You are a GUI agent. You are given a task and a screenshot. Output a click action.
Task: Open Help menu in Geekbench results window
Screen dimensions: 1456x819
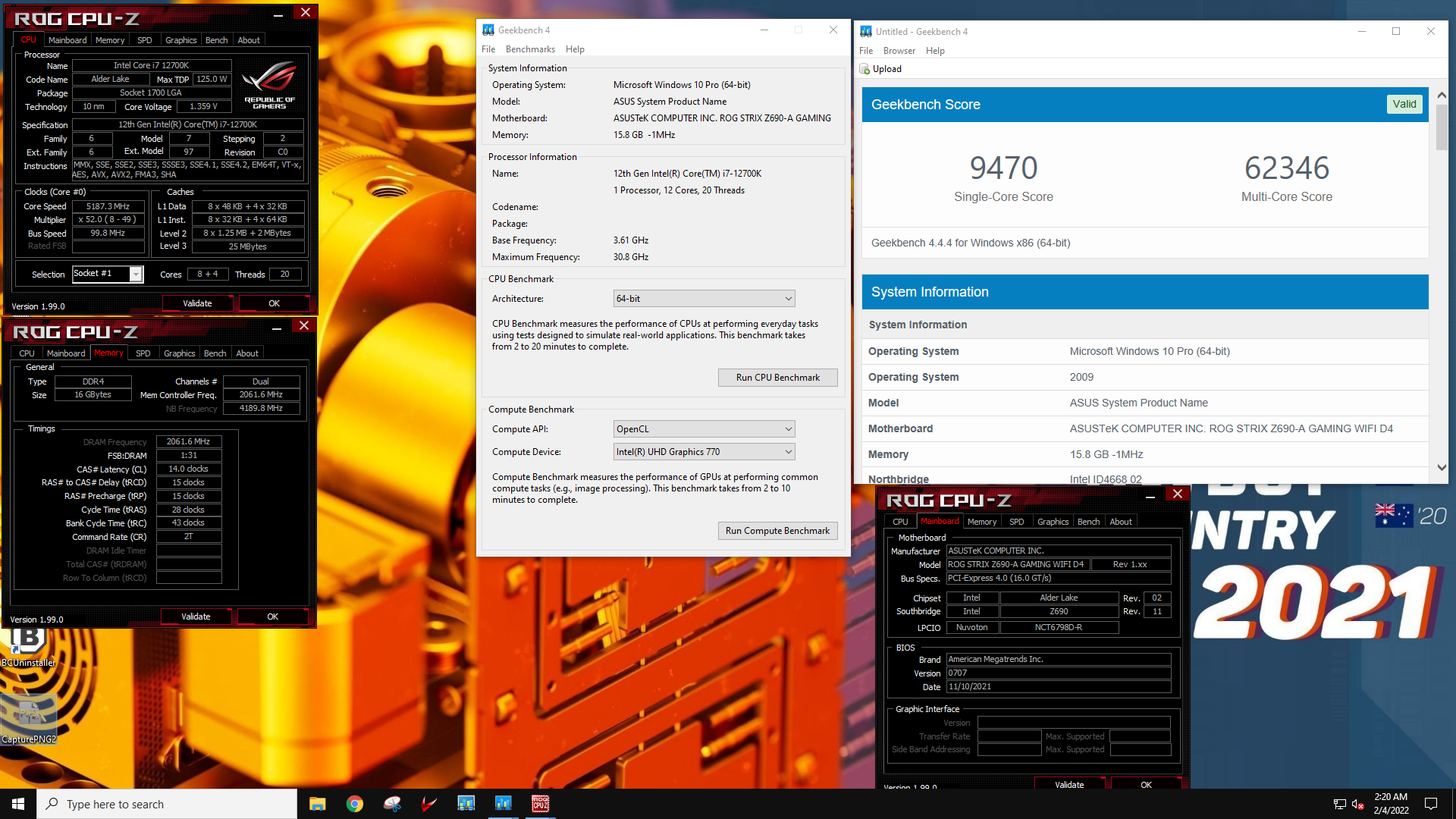(x=935, y=51)
